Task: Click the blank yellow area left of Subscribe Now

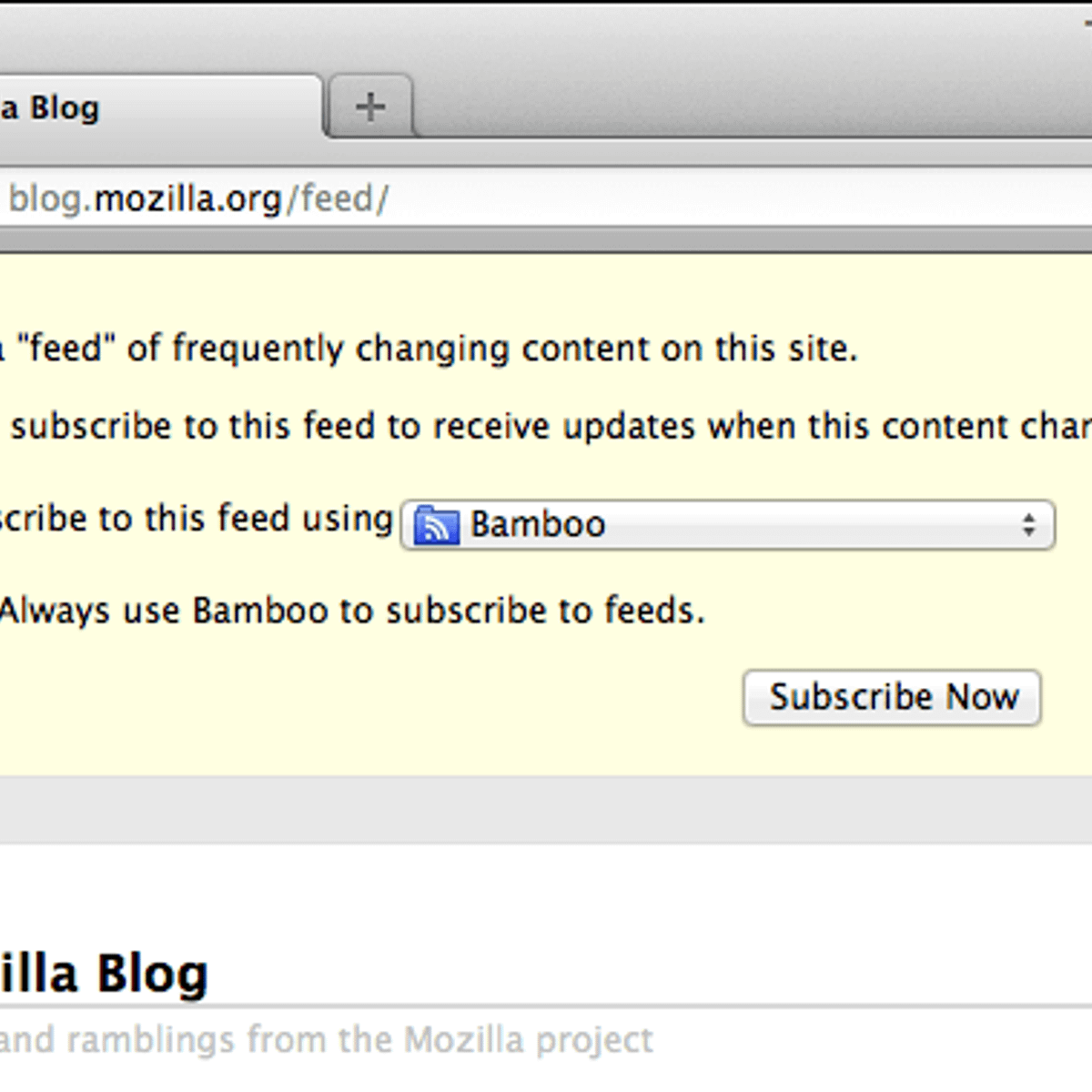Action: (364, 698)
